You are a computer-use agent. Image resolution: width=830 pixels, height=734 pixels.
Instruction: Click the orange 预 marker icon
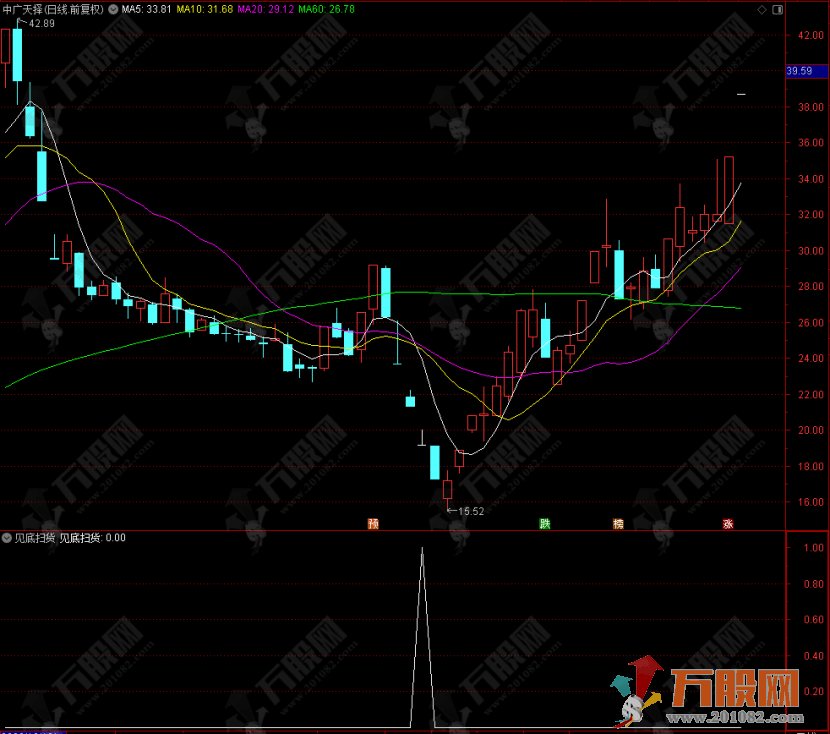(373, 523)
